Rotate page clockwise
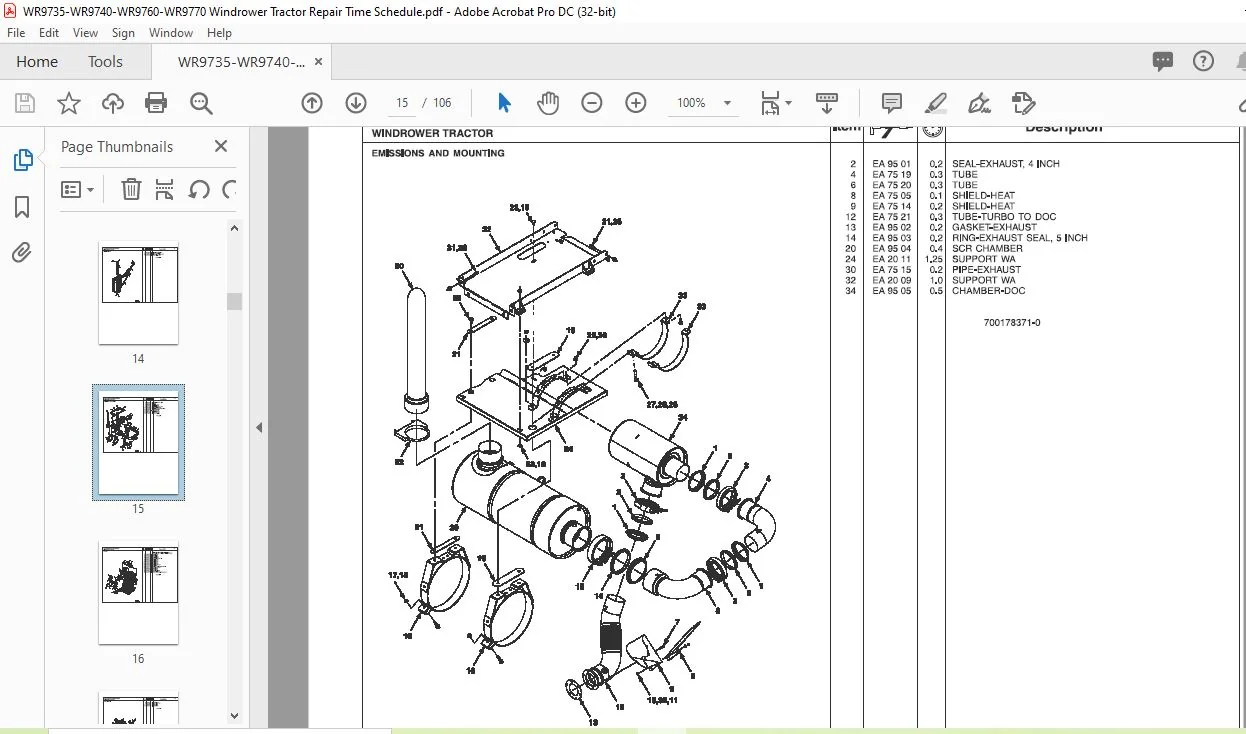The image size is (1246, 734). click(229, 189)
